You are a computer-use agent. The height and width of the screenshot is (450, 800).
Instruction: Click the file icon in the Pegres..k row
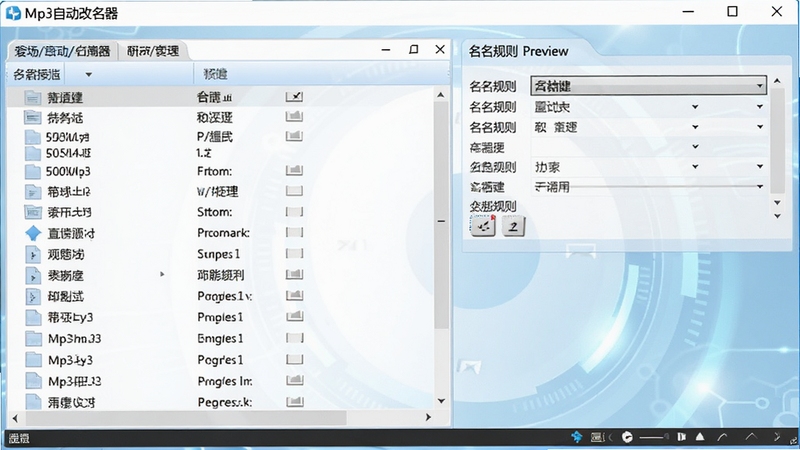coord(33,402)
